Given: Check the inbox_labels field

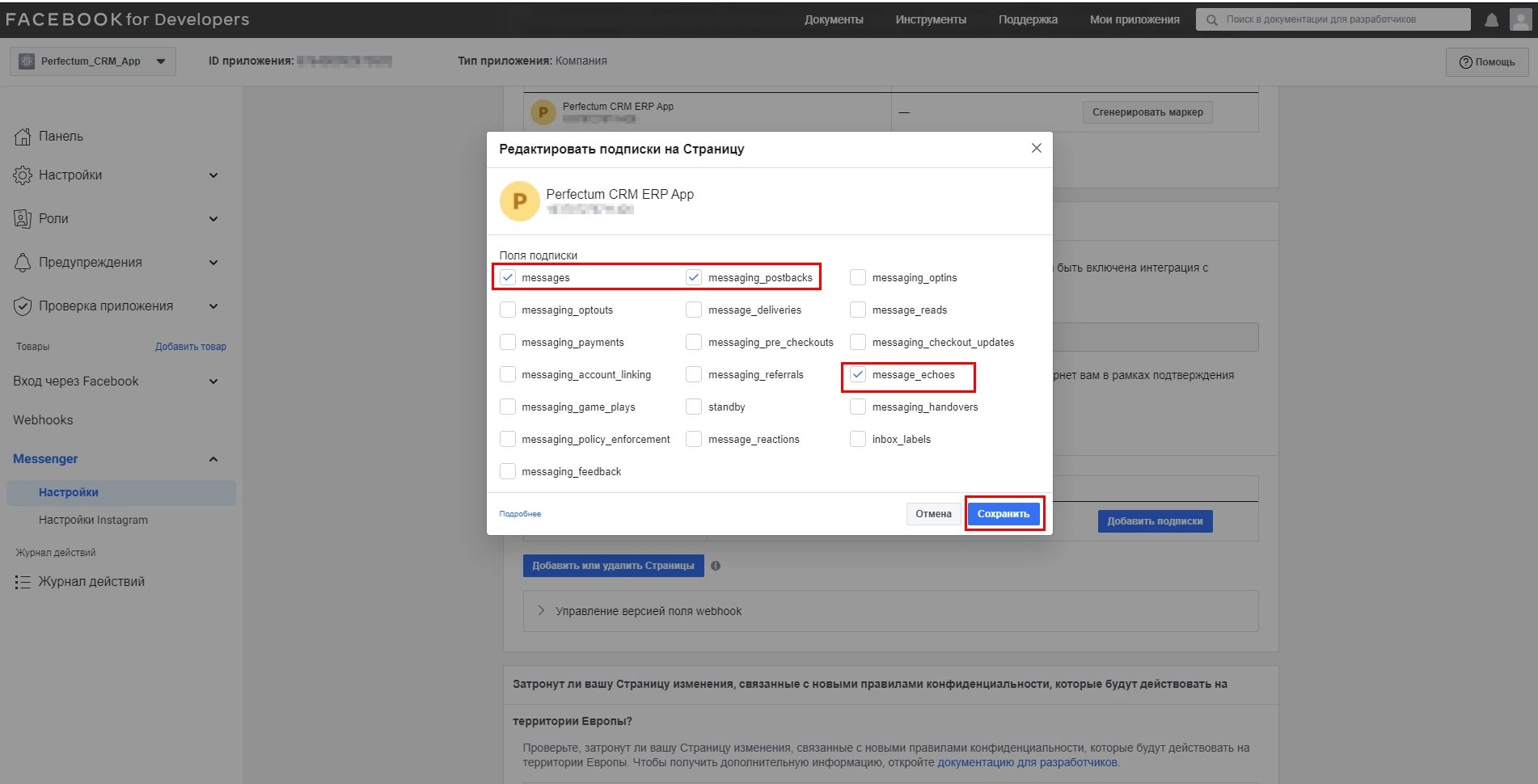Looking at the screenshot, I should [858, 439].
